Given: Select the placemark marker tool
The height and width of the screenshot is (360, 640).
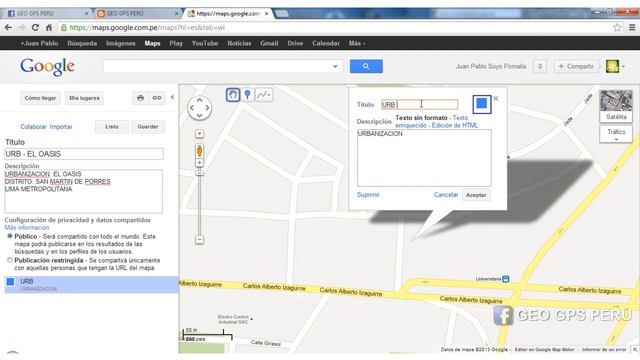Looking at the screenshot, I should (x=247, y=95).
